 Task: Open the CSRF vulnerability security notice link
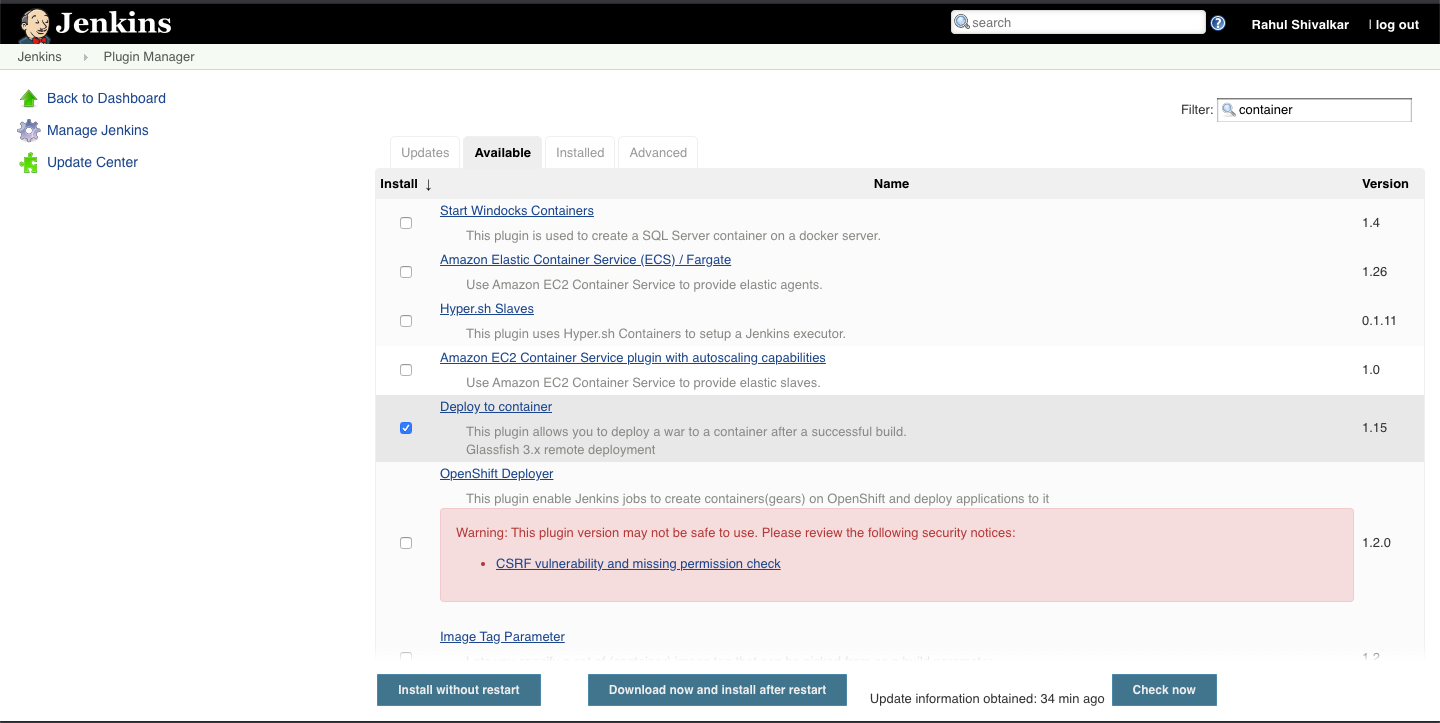[x=638, y=563]
